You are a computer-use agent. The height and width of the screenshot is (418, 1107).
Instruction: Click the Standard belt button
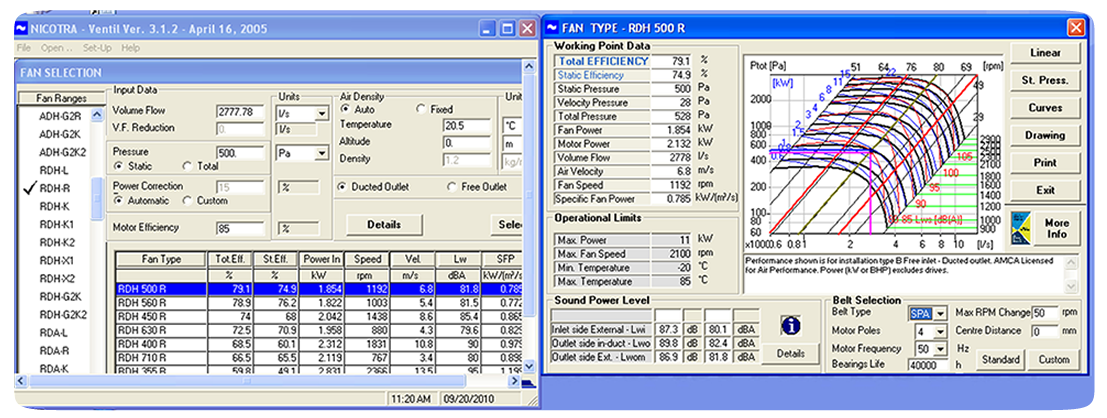(x=1001, y=359)
